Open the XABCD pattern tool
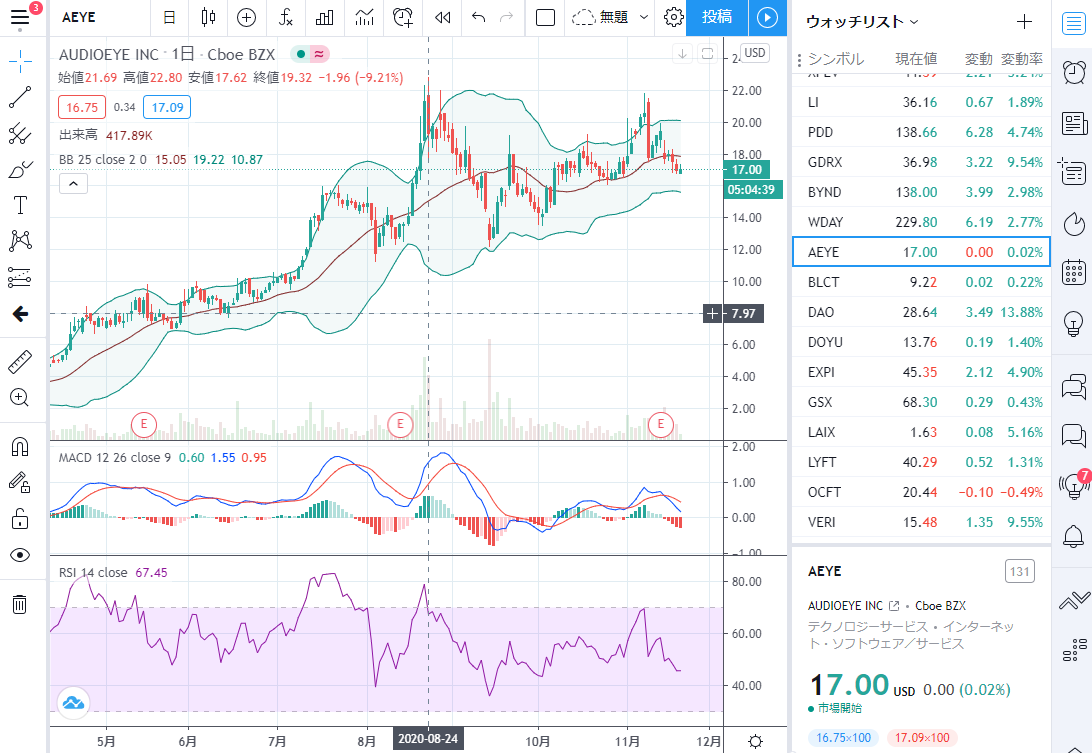Image resolution: width=1092 pixels, height=753 pixels. (x=20, y=241)
